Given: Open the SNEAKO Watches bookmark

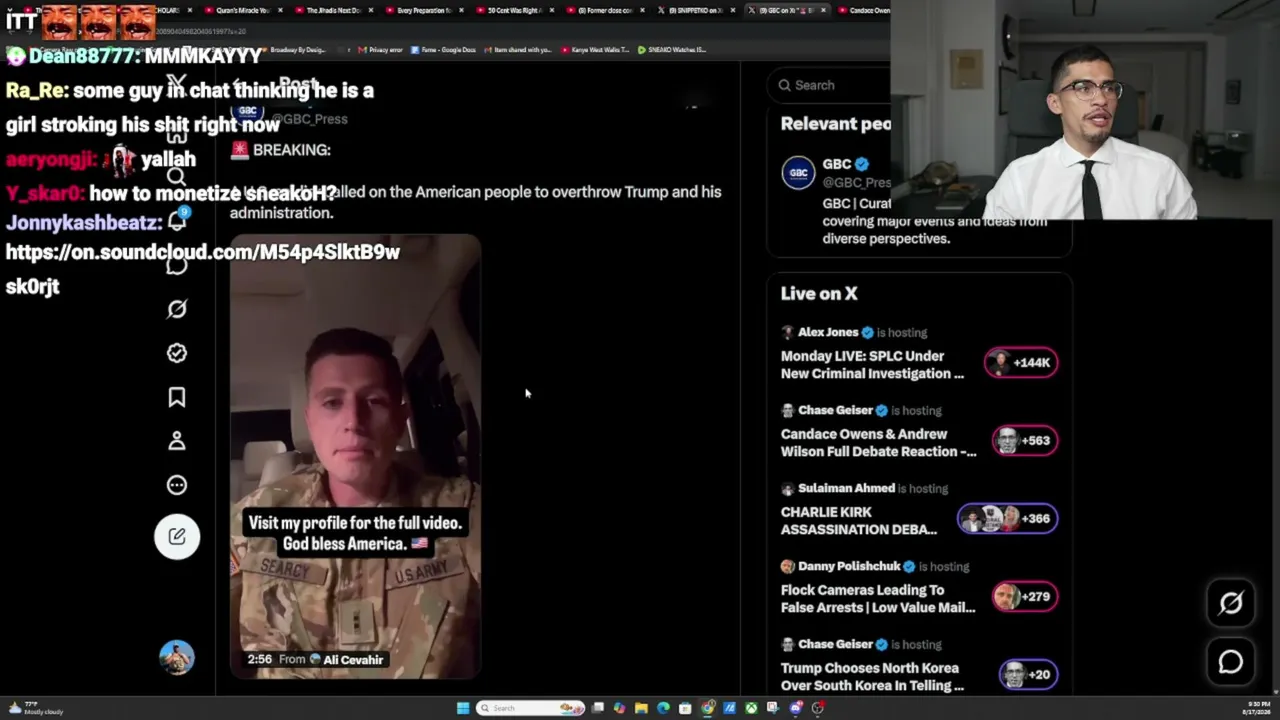Looking at the screenshot, I should coord(673,49).
